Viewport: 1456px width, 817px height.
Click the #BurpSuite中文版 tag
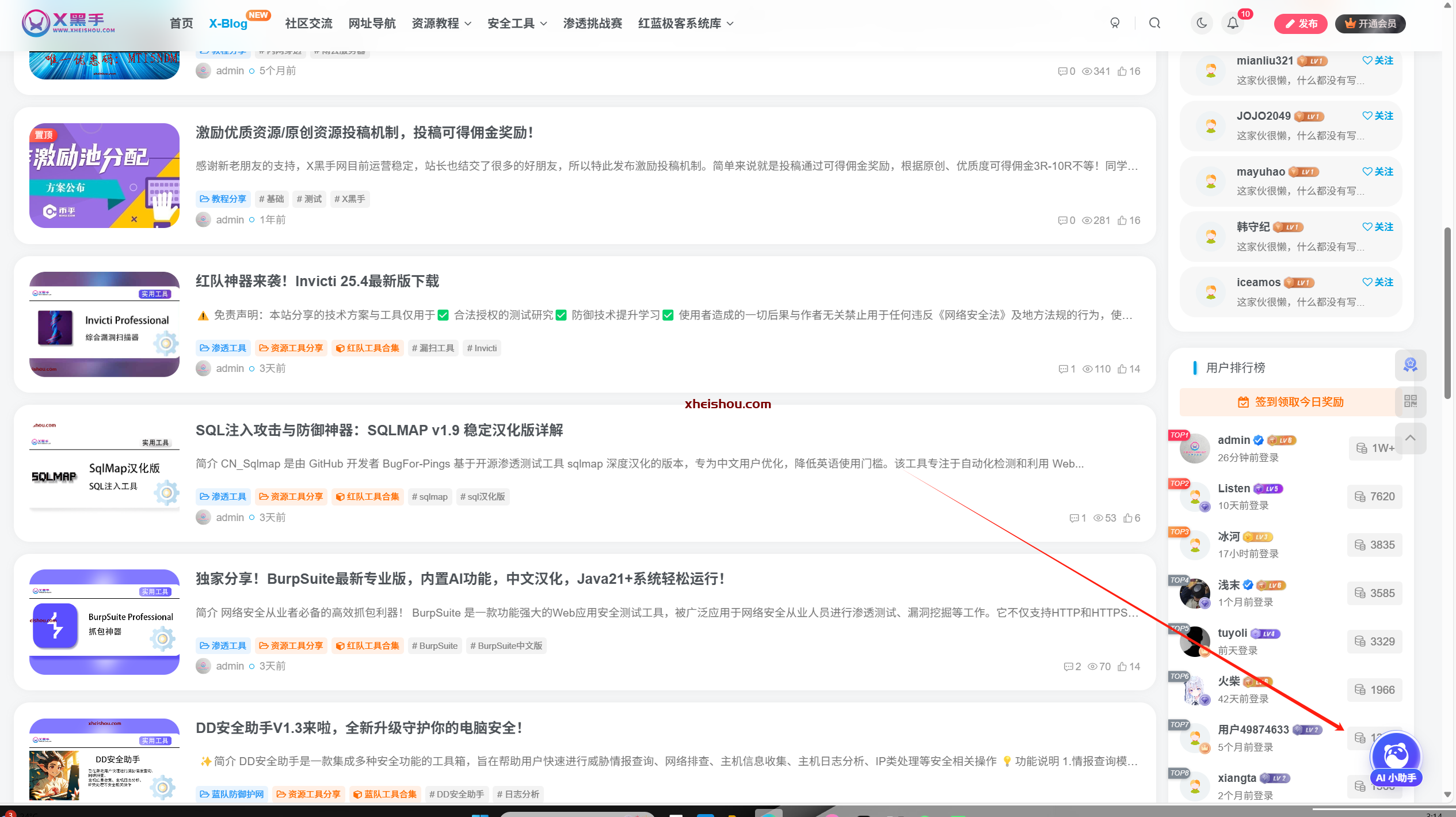[506, 645]
